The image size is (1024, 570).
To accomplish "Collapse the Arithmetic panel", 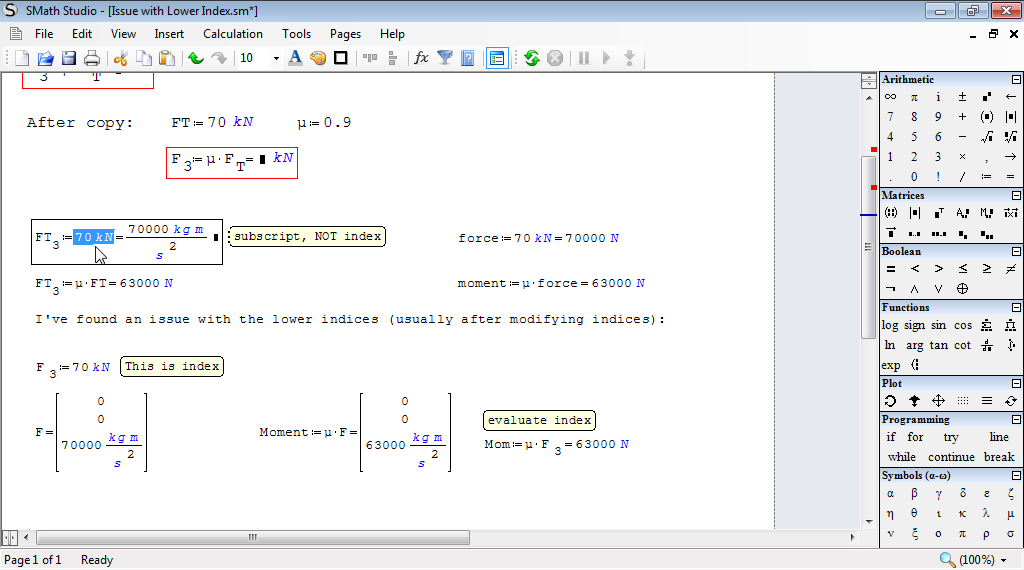I will coord(1016,80).
